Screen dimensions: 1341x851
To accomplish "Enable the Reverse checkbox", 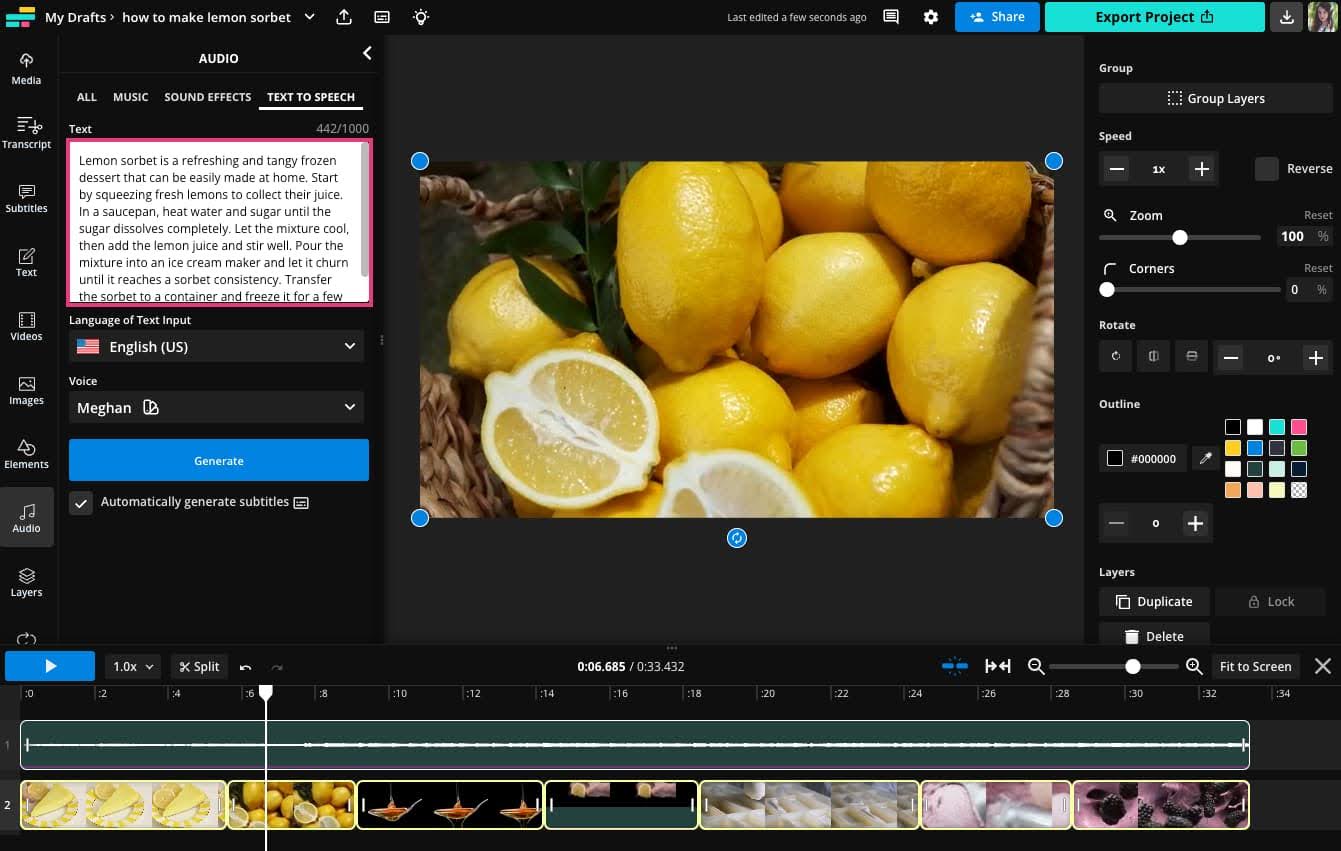I will click(x=1266, y=169).
